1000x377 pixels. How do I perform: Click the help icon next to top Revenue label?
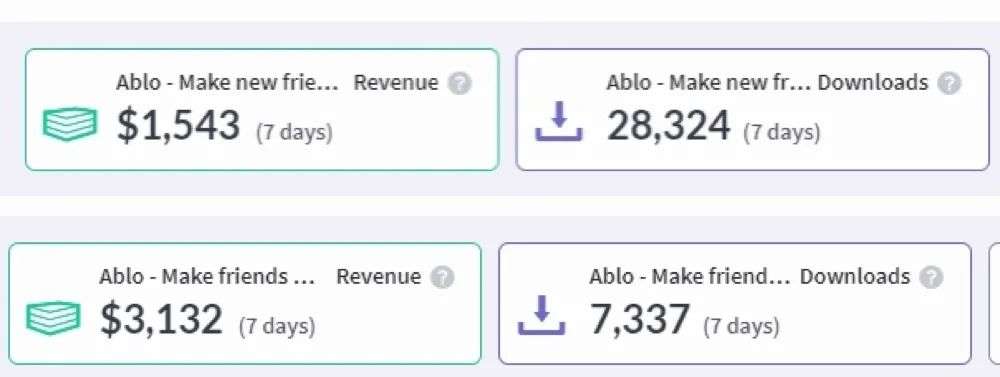[459, 84]
